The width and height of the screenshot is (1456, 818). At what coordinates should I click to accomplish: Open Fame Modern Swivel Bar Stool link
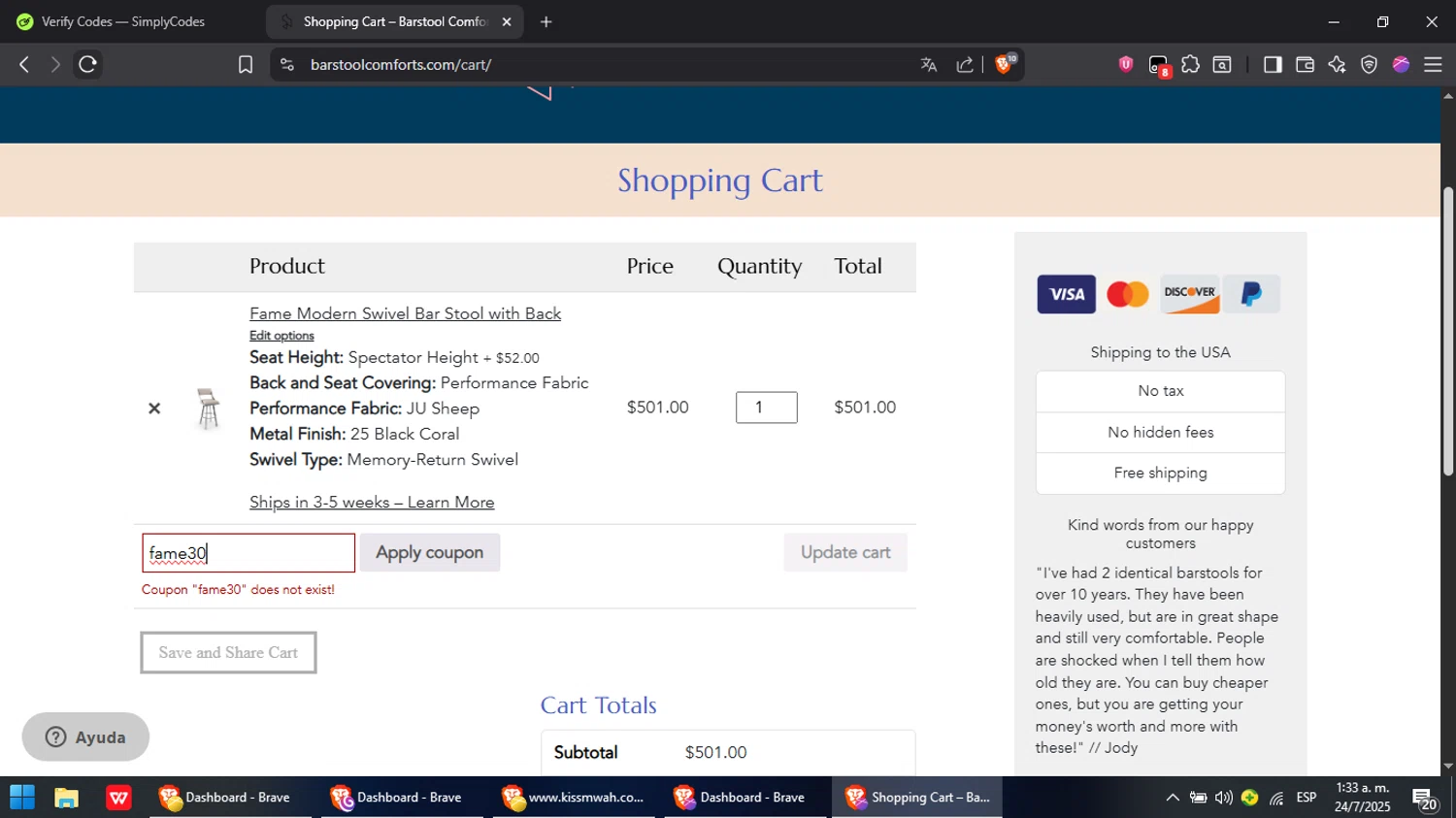click(405, 313)
